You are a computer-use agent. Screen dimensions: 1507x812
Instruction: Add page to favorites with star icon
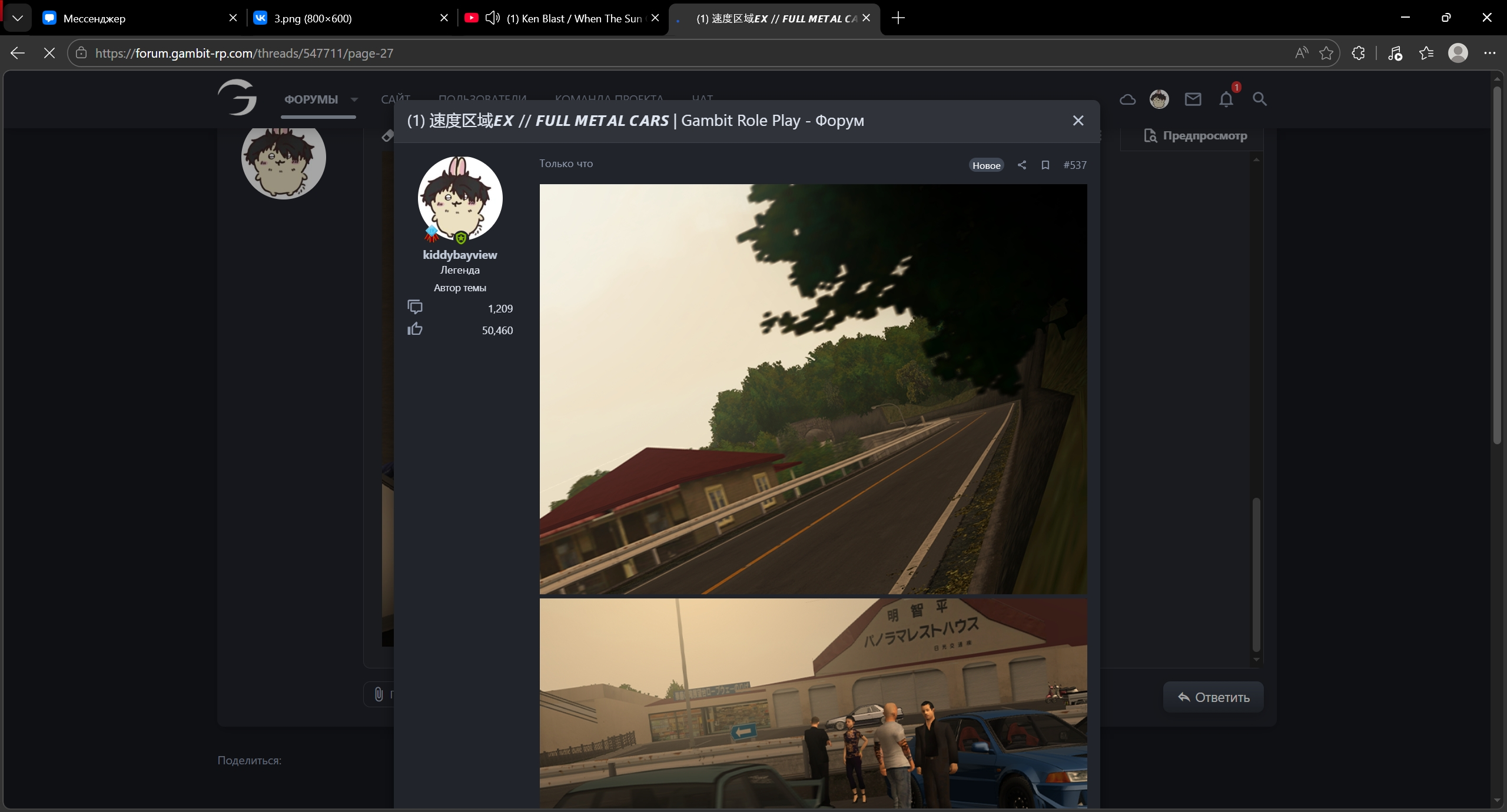click(x=1326, y=53)
